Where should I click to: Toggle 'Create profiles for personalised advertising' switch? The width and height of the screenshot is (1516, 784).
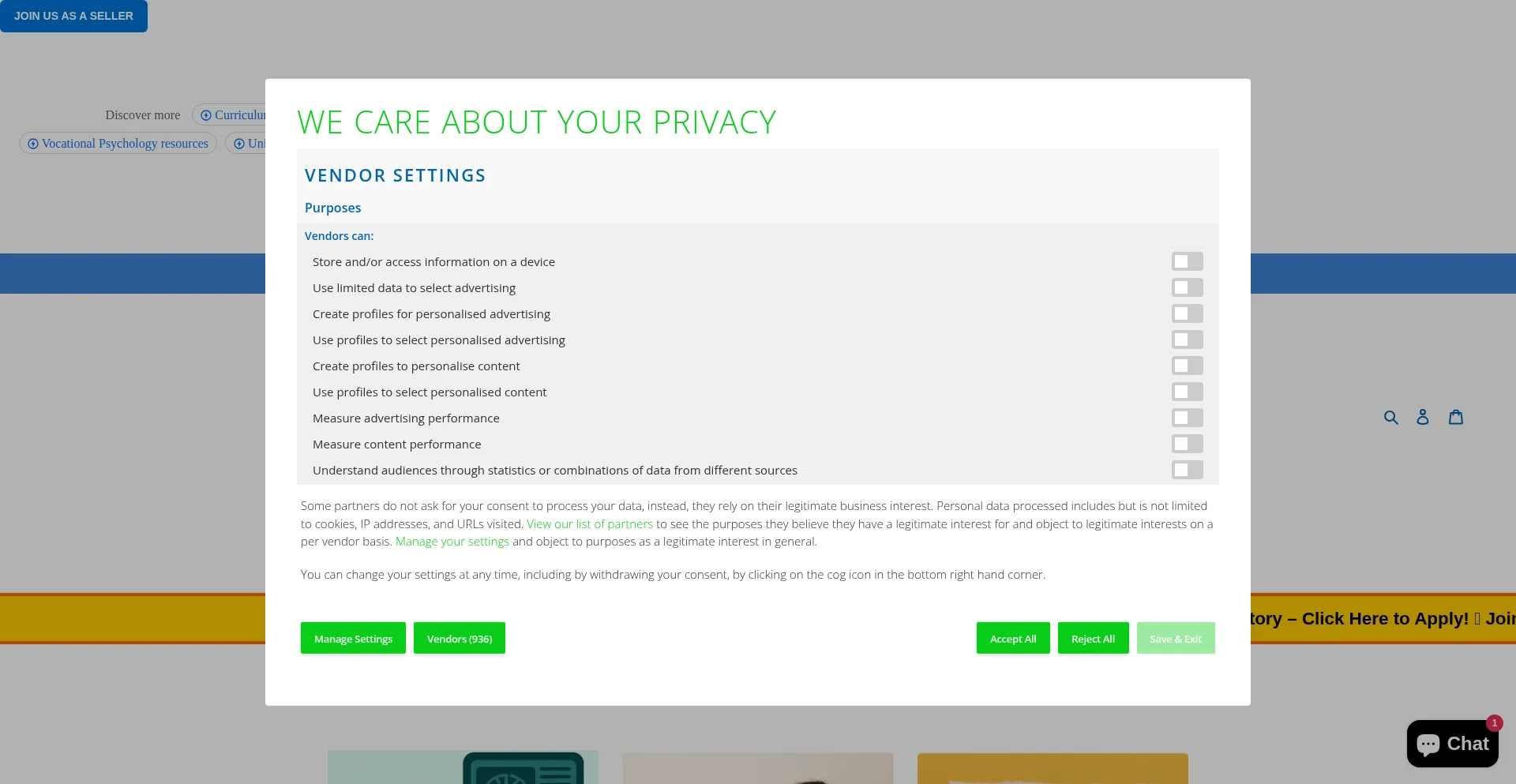1187,313
